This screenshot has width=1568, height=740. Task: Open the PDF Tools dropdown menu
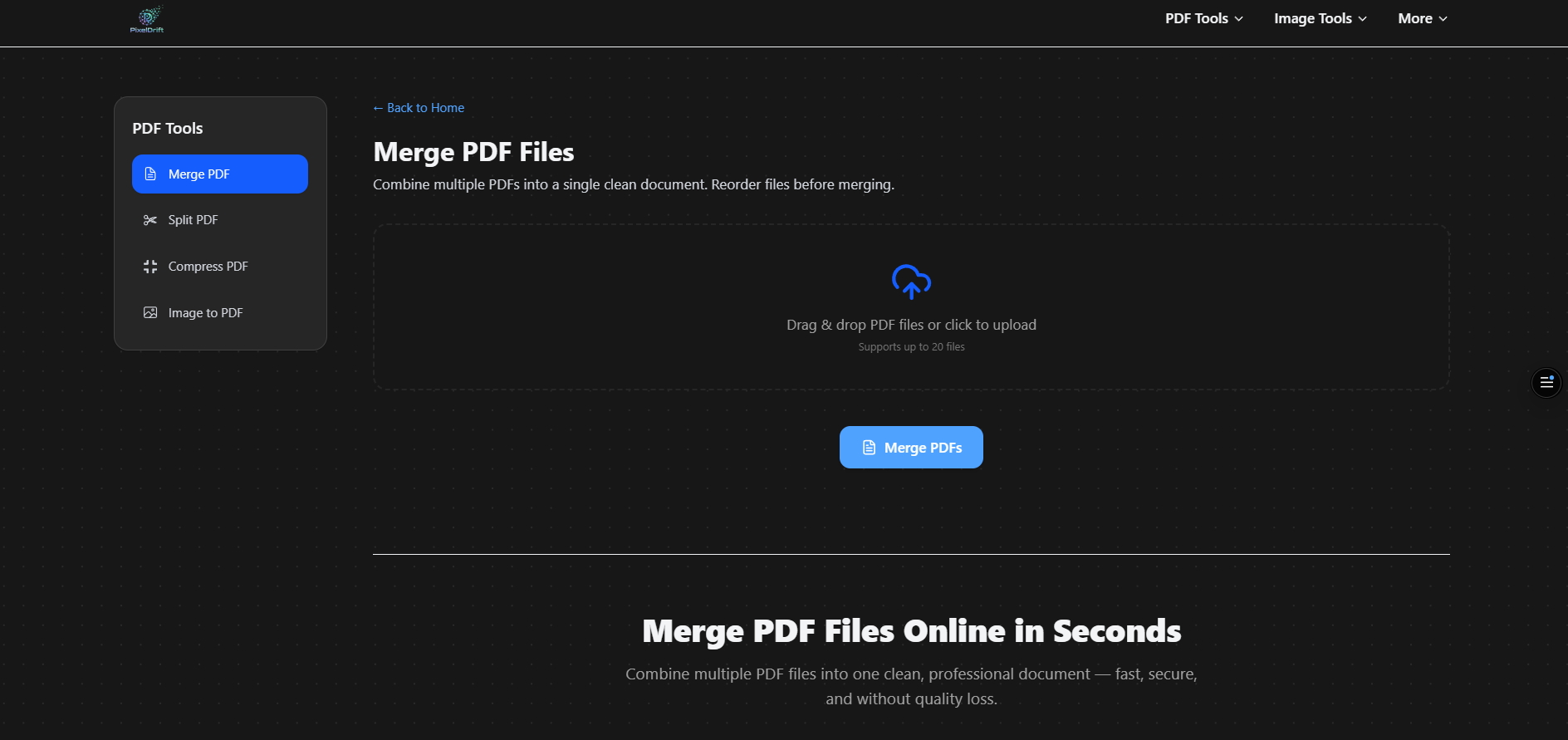click(x=1203, y=18)
